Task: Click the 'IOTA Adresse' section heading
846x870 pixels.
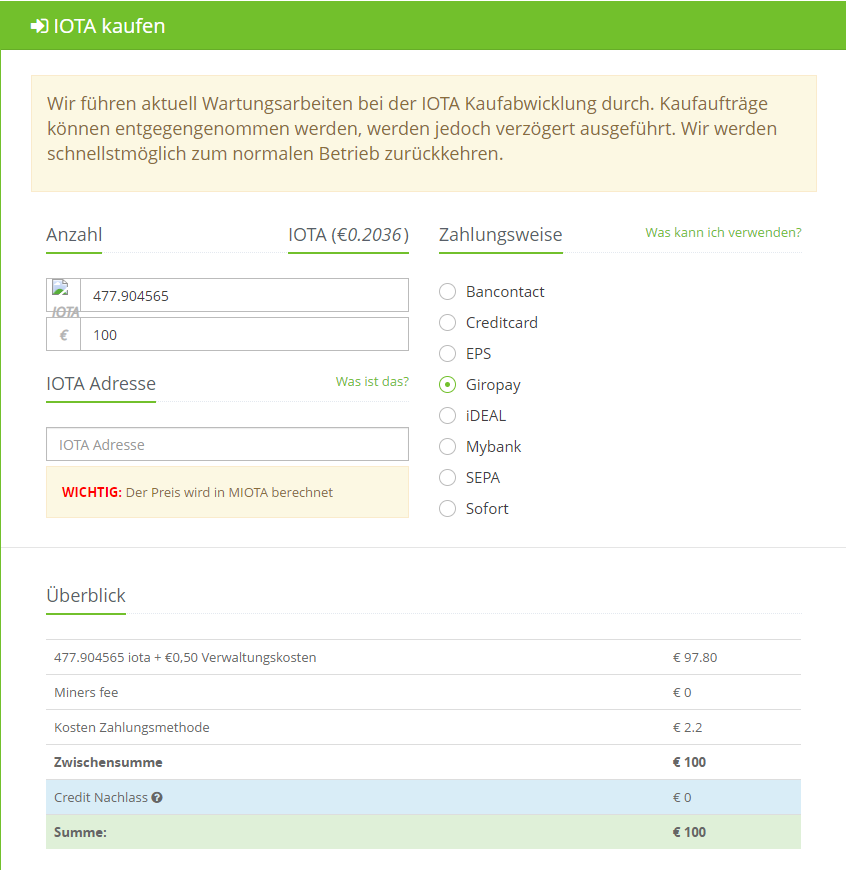Action: 101,384
